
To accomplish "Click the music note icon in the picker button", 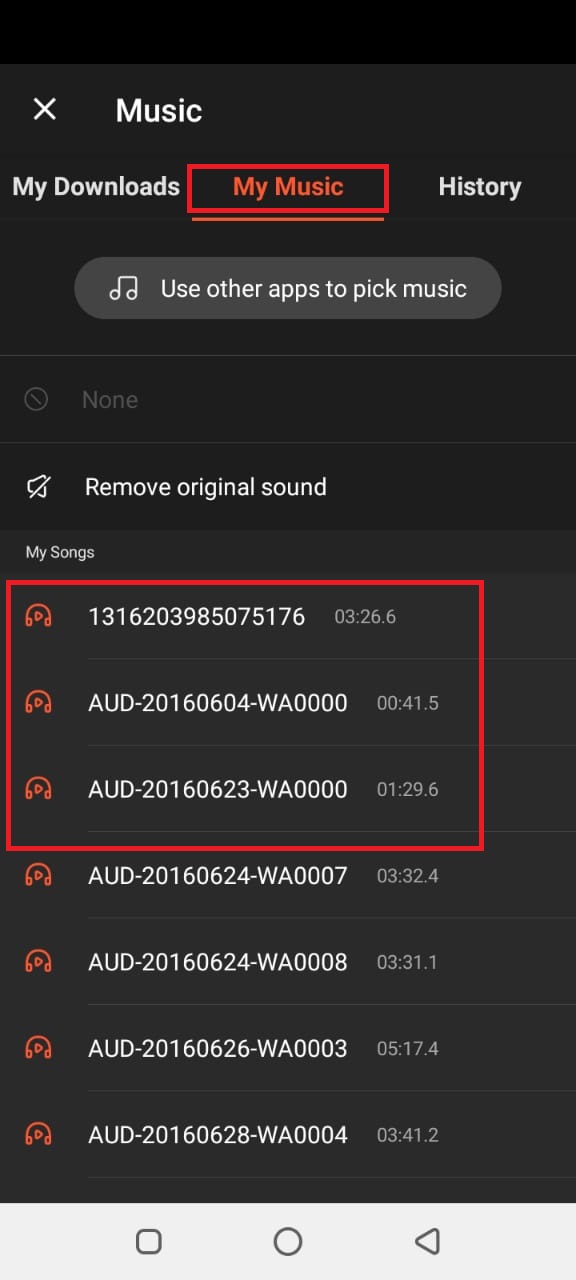I will (123, 289).
